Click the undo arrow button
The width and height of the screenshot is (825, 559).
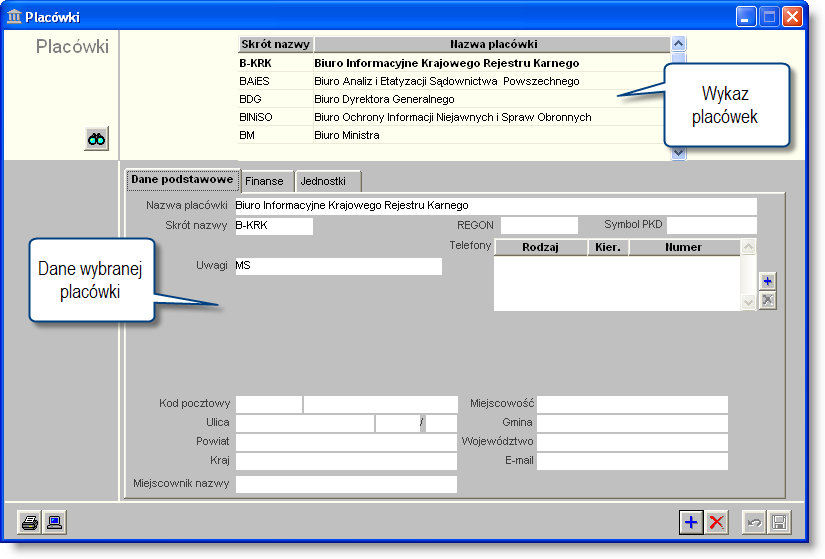click(x=754, y=523)
